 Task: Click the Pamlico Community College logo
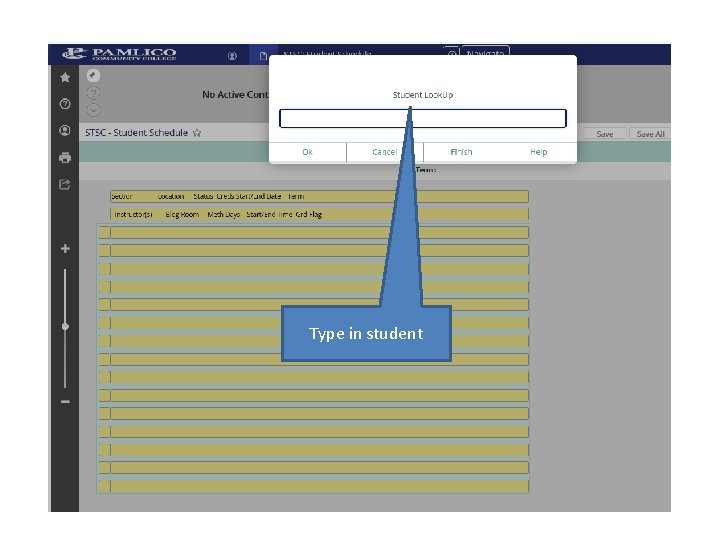(x=119, y=54)
